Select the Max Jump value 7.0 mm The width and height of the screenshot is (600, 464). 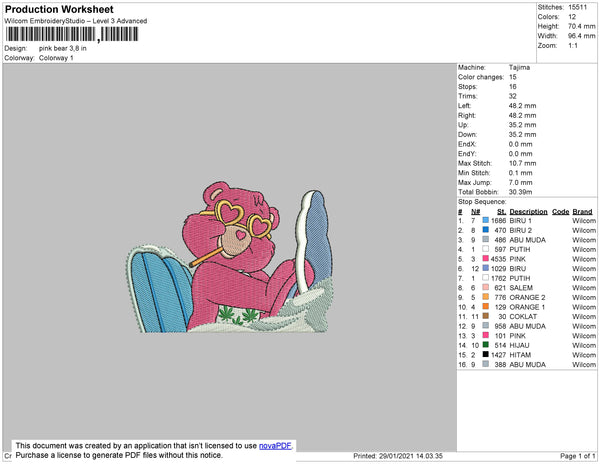(x=520, y=182)
